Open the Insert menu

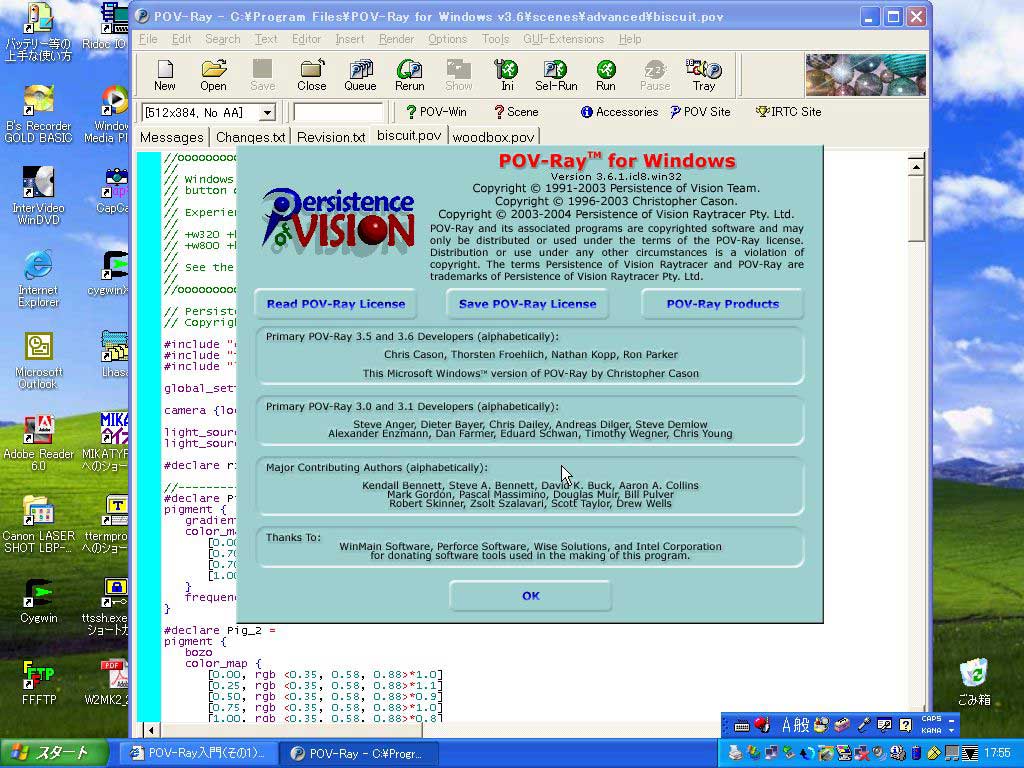350,39
